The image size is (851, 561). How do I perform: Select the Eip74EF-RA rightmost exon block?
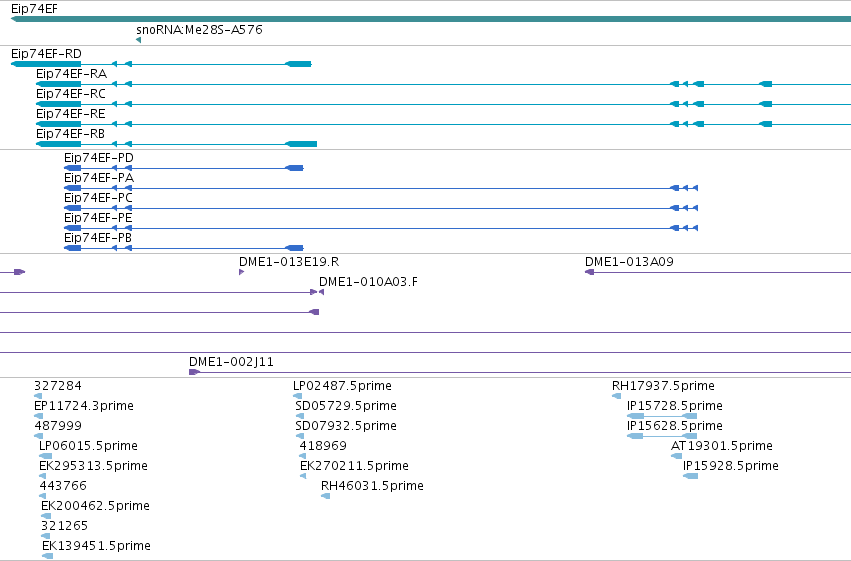(x=765, y=84)
